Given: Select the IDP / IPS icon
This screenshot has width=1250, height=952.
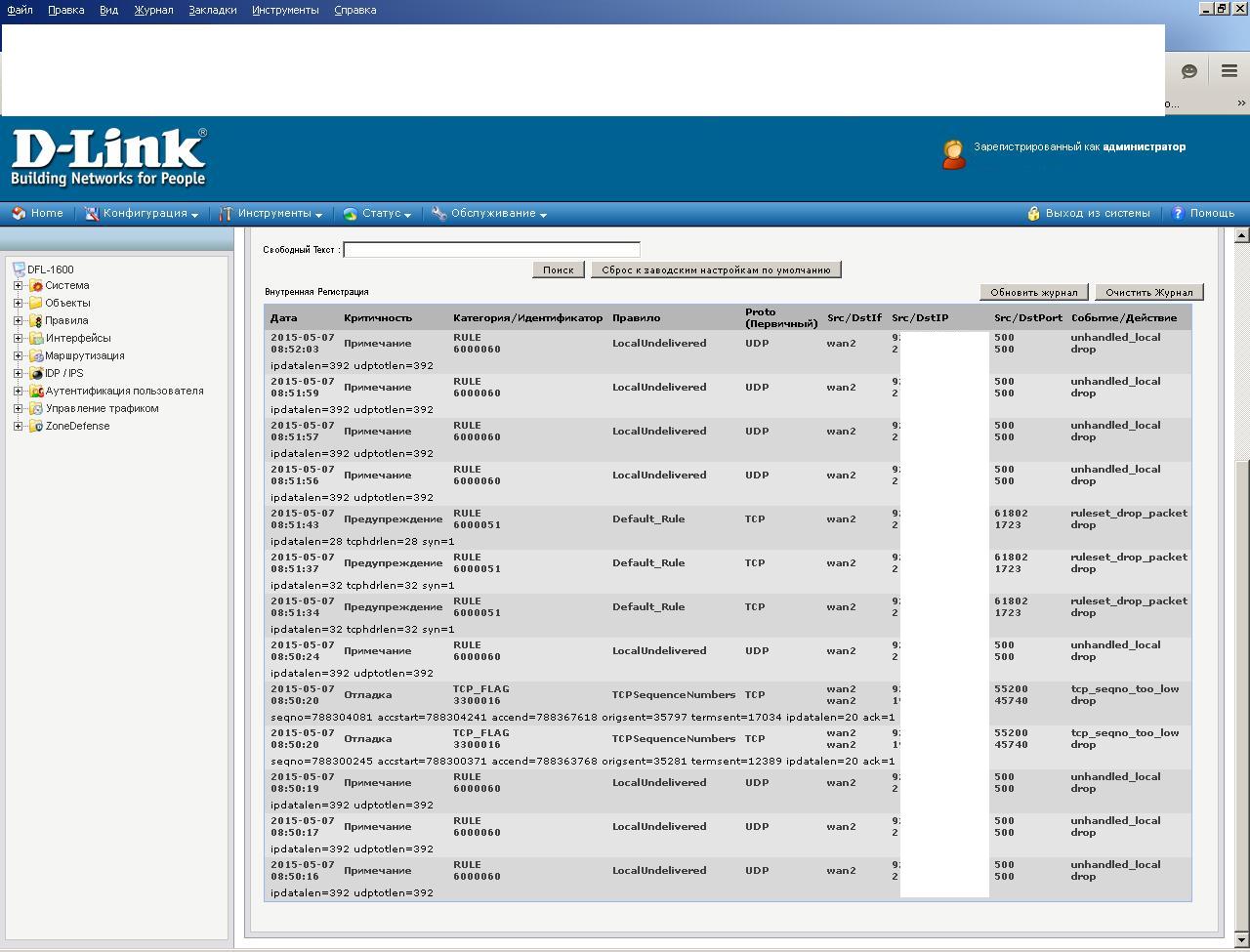Looking at the screenshot, I should (x=36, y=374).
